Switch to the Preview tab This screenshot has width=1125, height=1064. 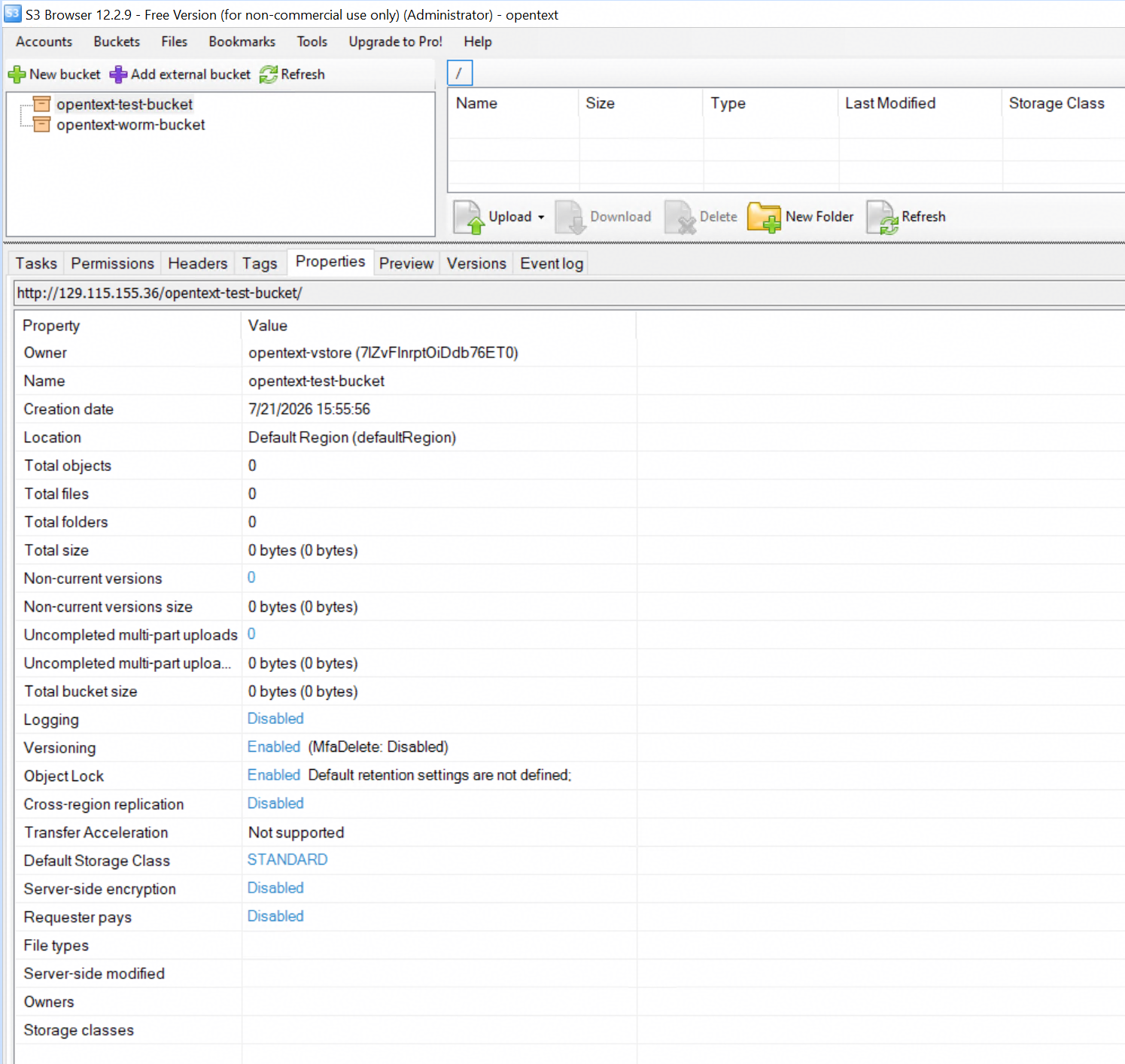(406, 263)
